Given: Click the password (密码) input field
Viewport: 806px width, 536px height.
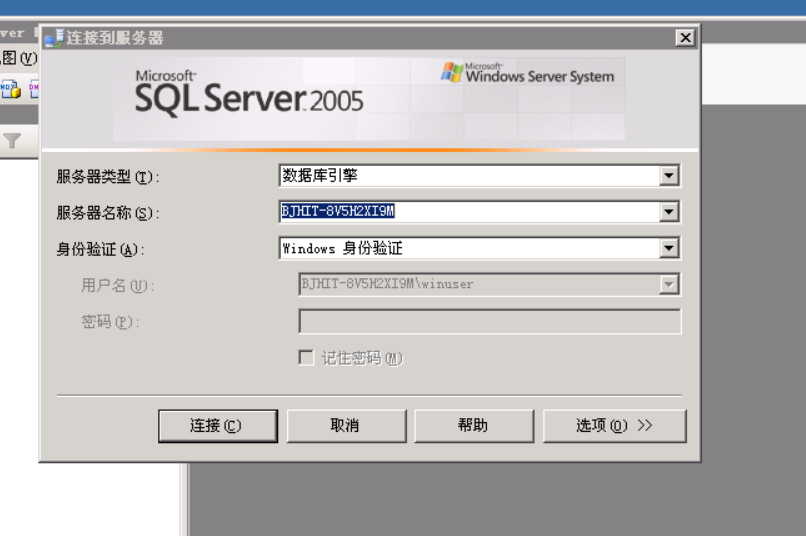Looking at the screenshot, I should (490, 321).
